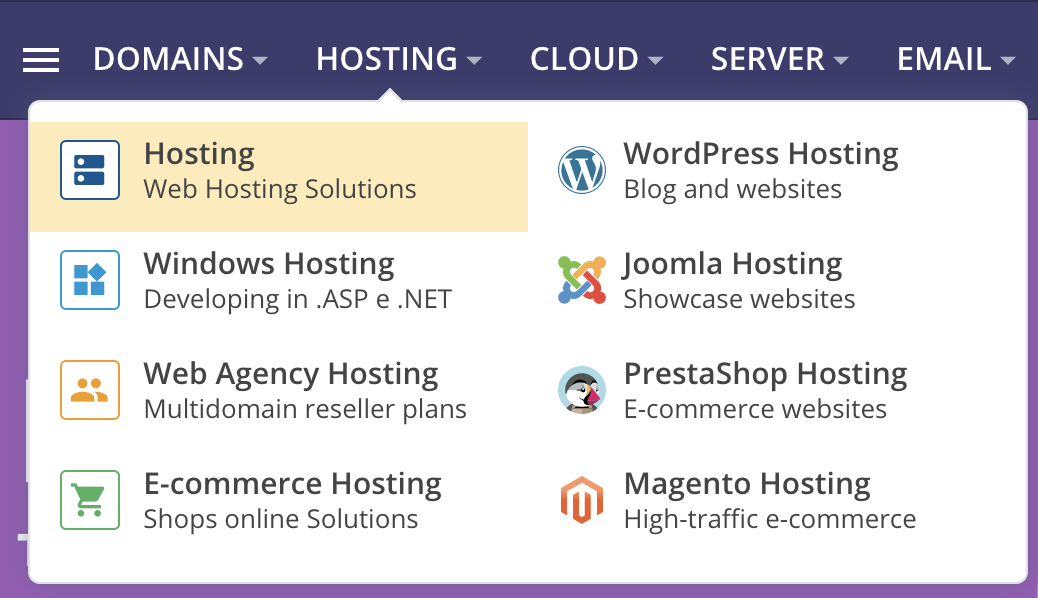Click 'Blog and websites' text
This screenshot has width=1038, height=598.
pyautogui.click(x=733, y=189)
